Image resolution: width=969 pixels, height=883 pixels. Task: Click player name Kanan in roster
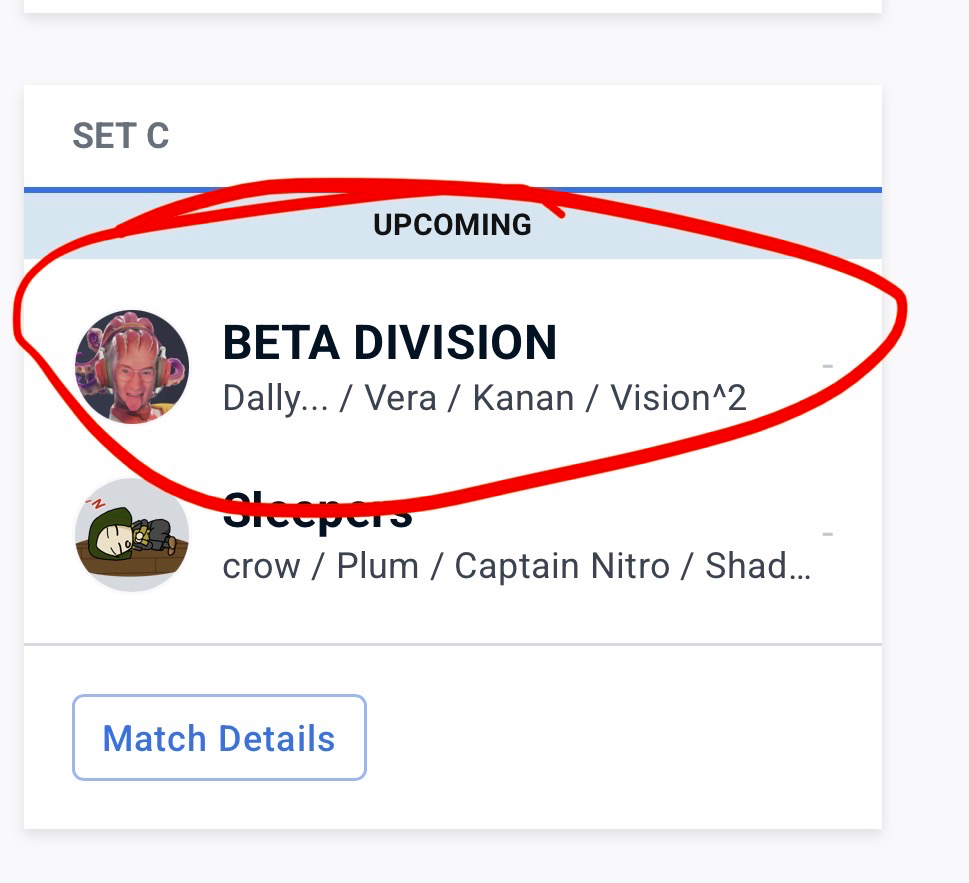coord(523,398)
